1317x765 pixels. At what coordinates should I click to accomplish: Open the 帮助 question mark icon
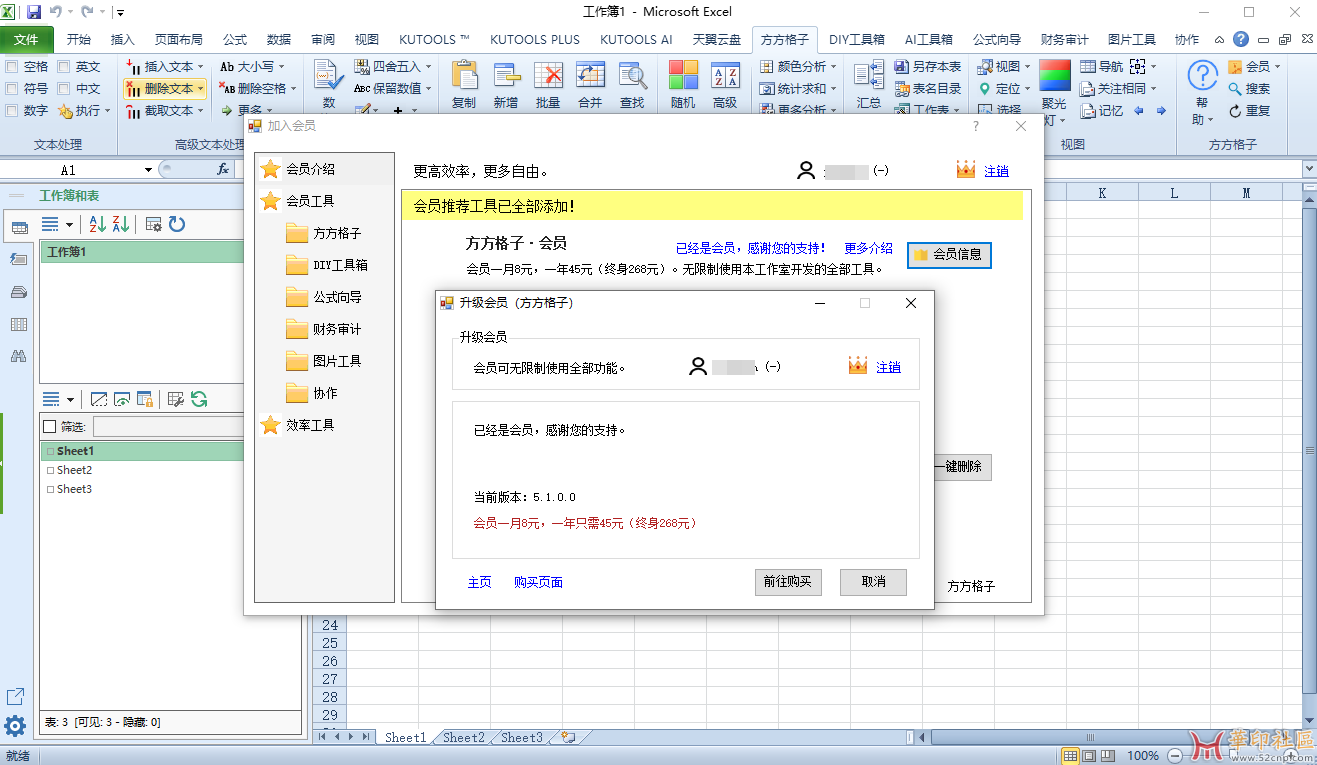[x=1202, y=76]
